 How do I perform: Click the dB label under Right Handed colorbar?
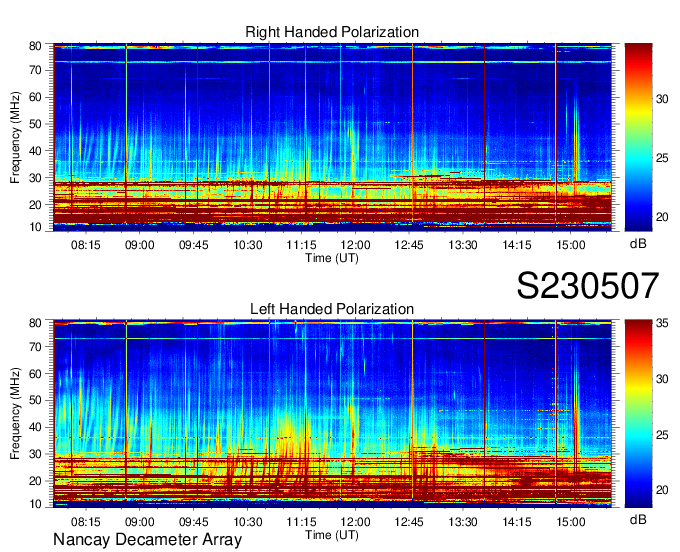[638, 244]
